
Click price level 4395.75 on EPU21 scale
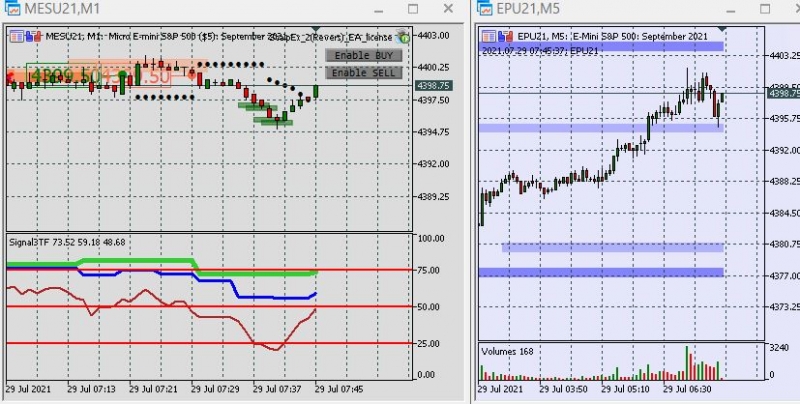[x=784, y=119]
